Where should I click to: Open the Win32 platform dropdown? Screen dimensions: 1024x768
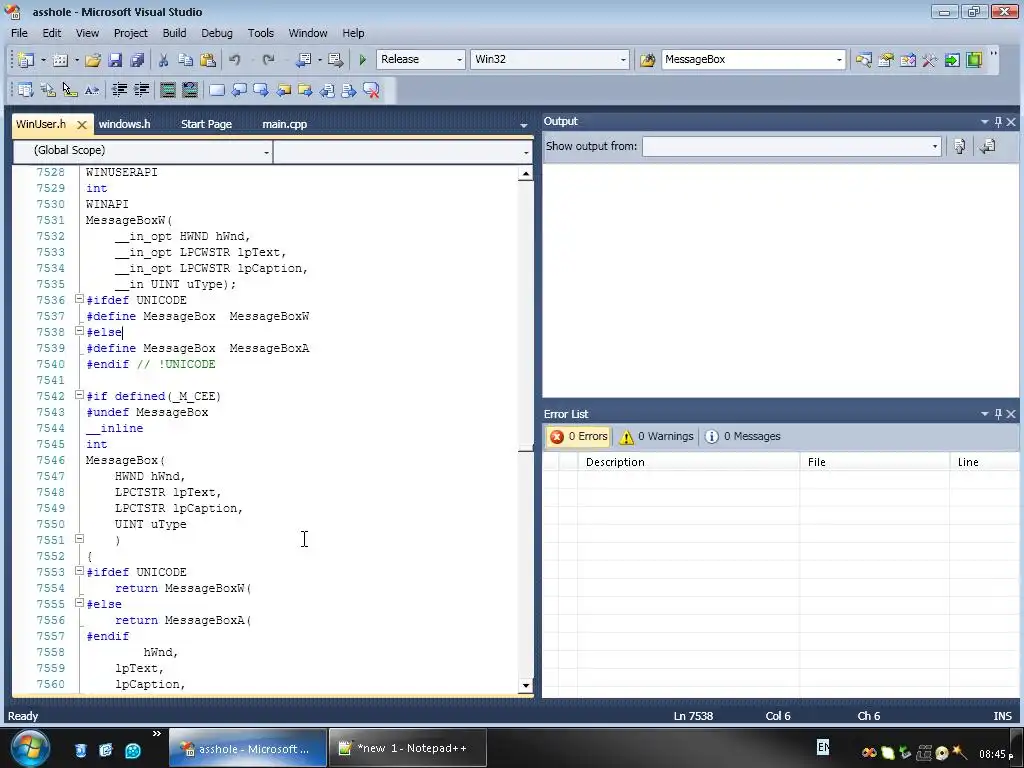(x=623, y=59)
